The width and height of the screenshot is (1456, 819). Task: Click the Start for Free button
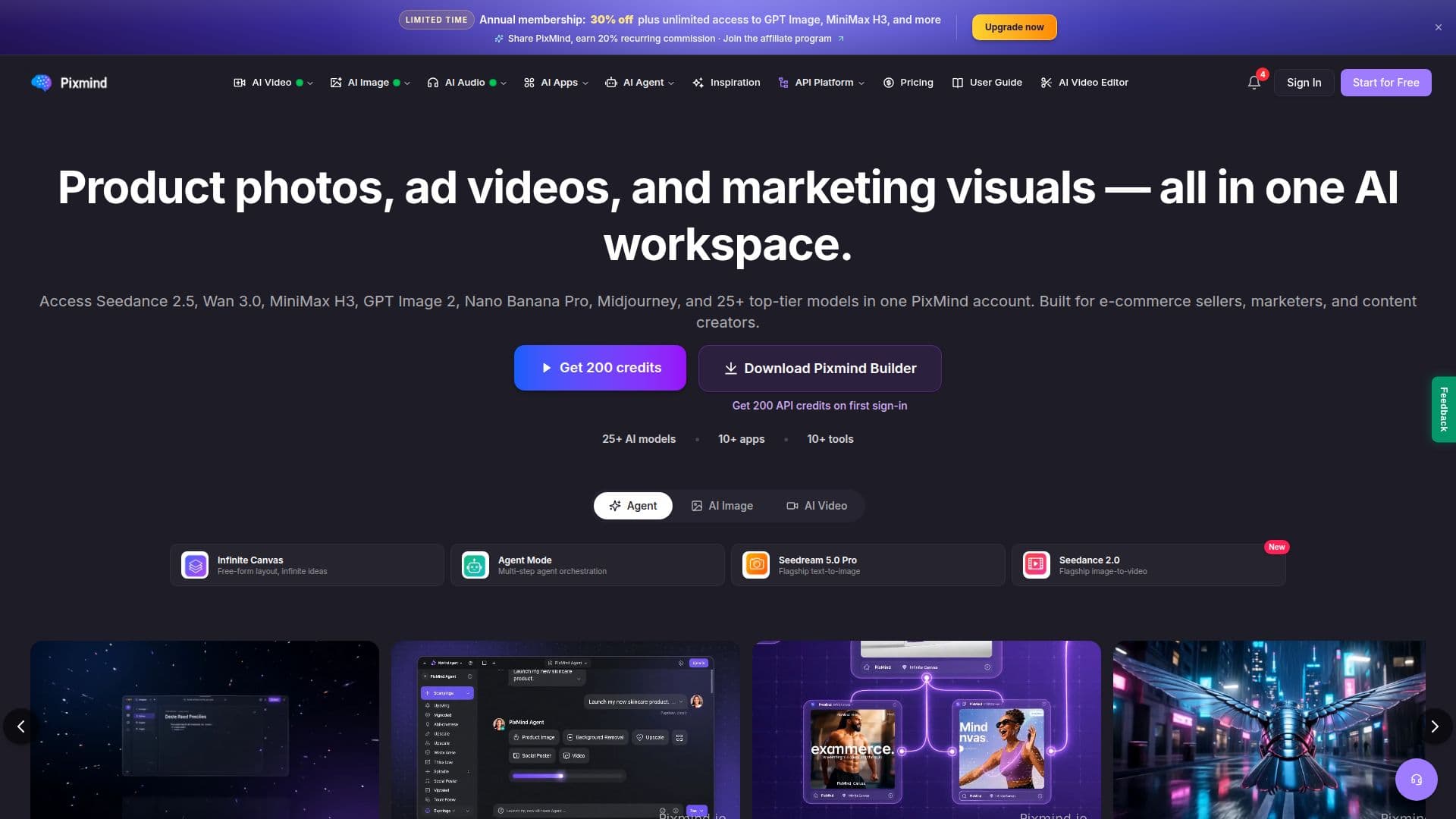(1385, 83)
